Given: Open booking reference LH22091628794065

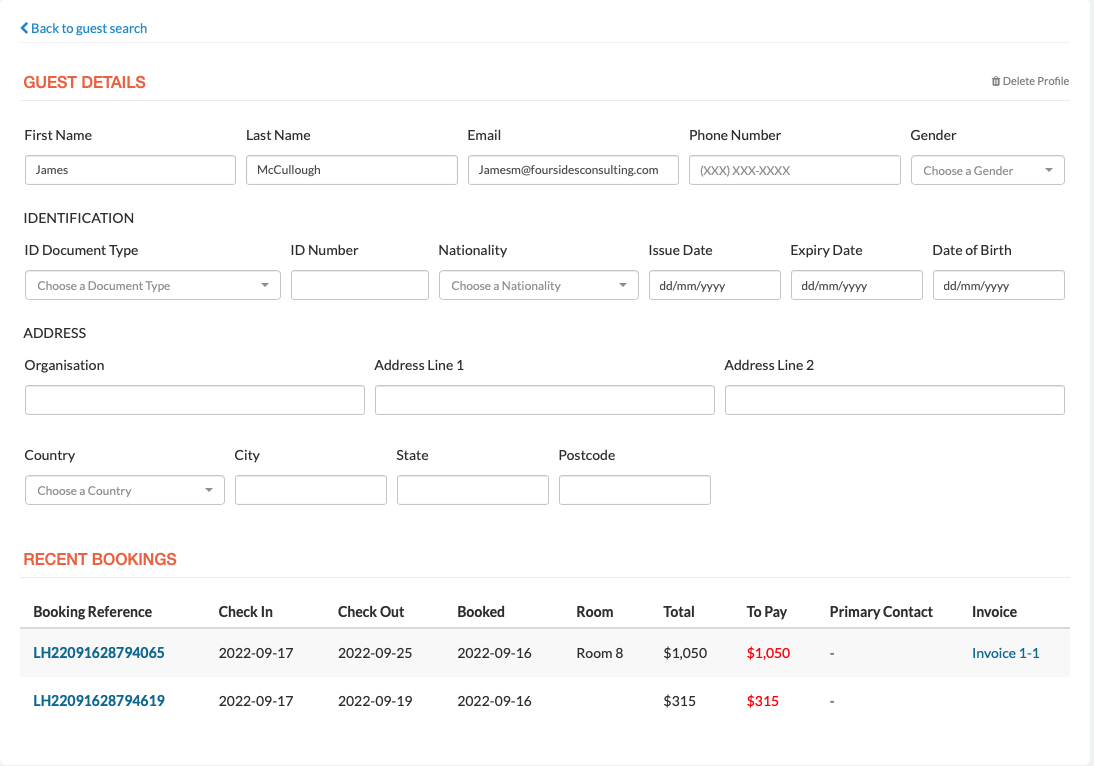Looking at the screenshot, I should pyautogui.click(x=99, y=653).
